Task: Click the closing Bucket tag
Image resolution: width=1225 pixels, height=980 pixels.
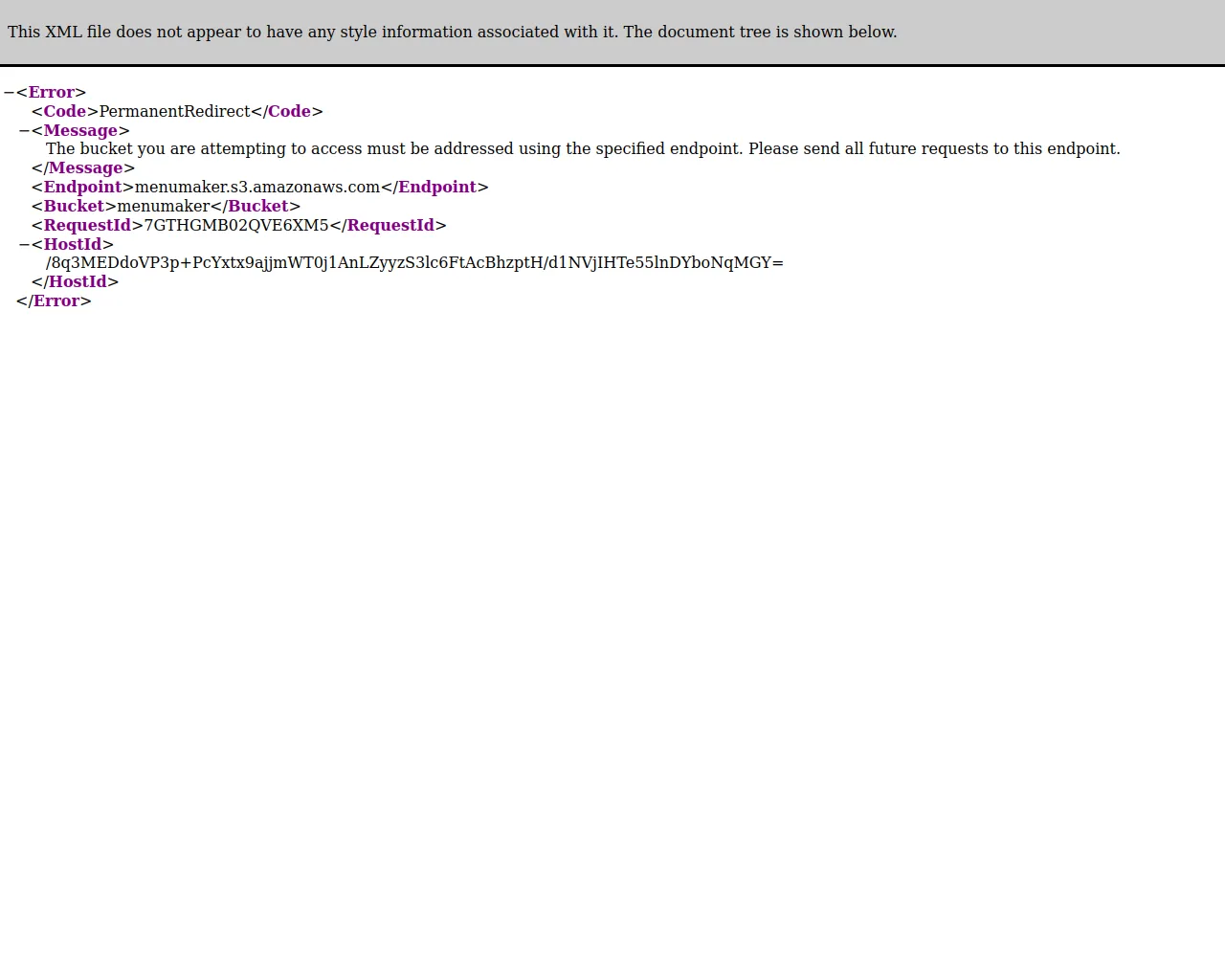Action: coord(256,207)
